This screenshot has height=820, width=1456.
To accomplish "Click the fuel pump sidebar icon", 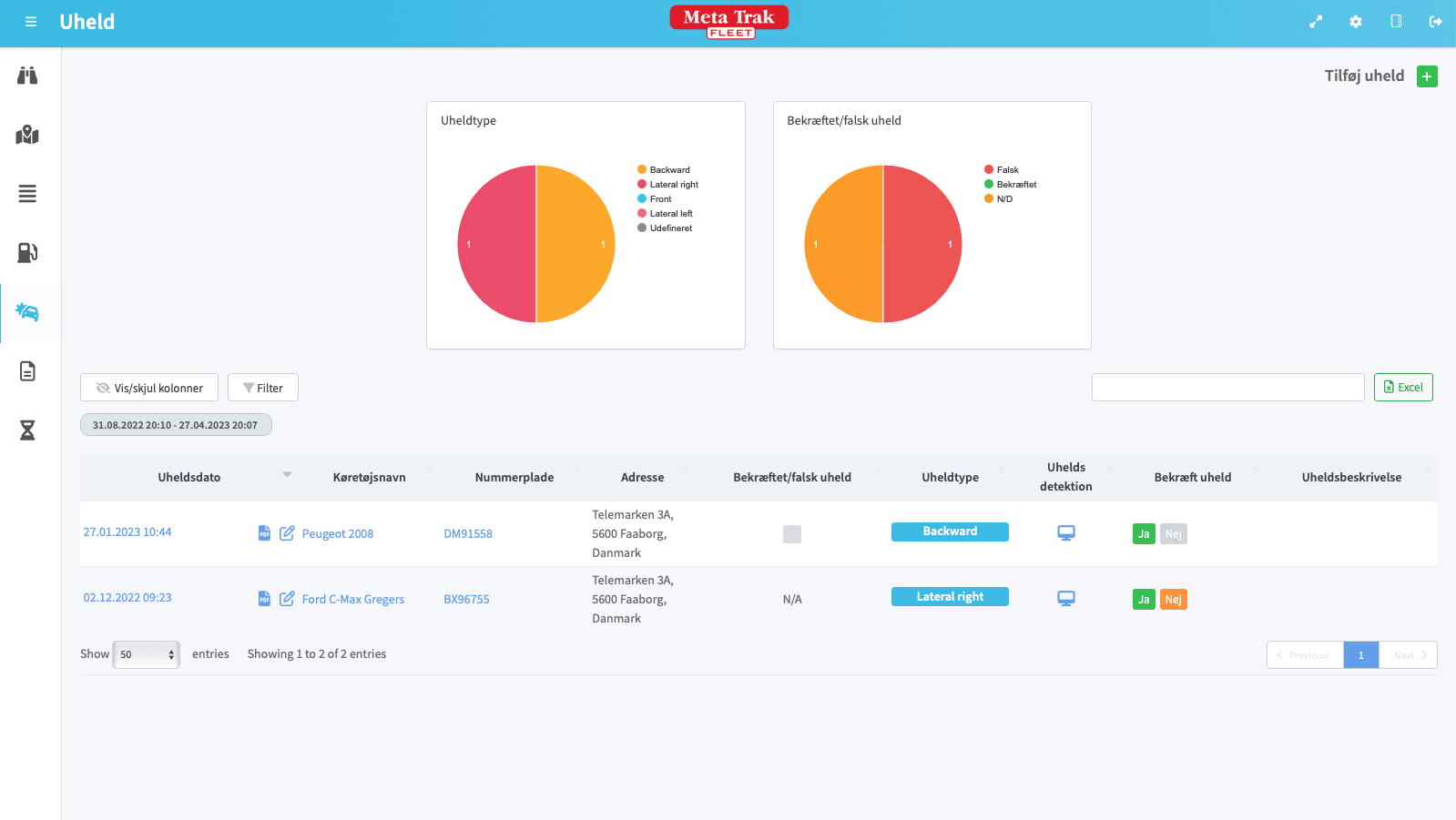I will (x=27, y=253).
